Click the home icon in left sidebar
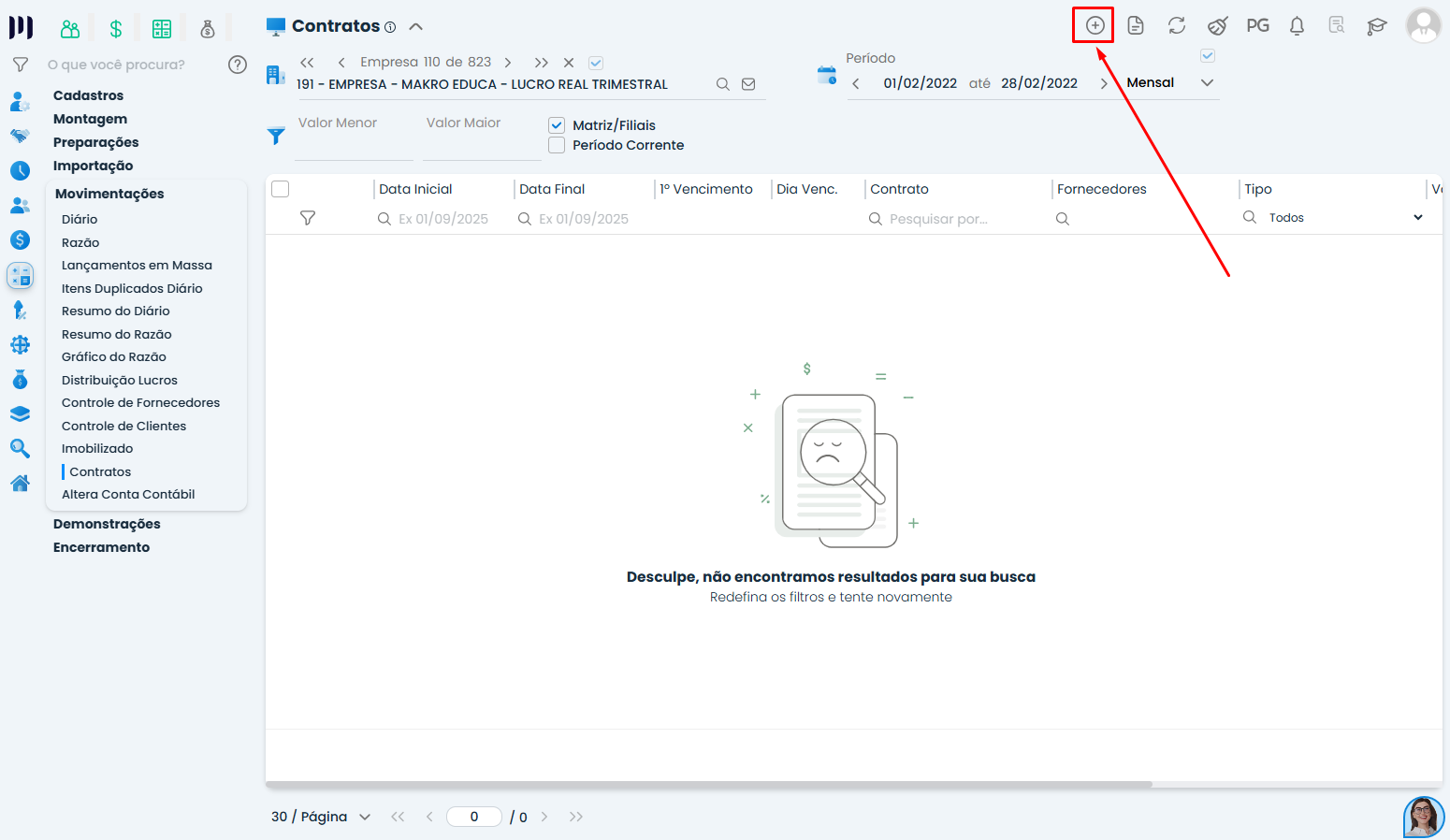Screen dimensions: 1450x840 (20, 483)
